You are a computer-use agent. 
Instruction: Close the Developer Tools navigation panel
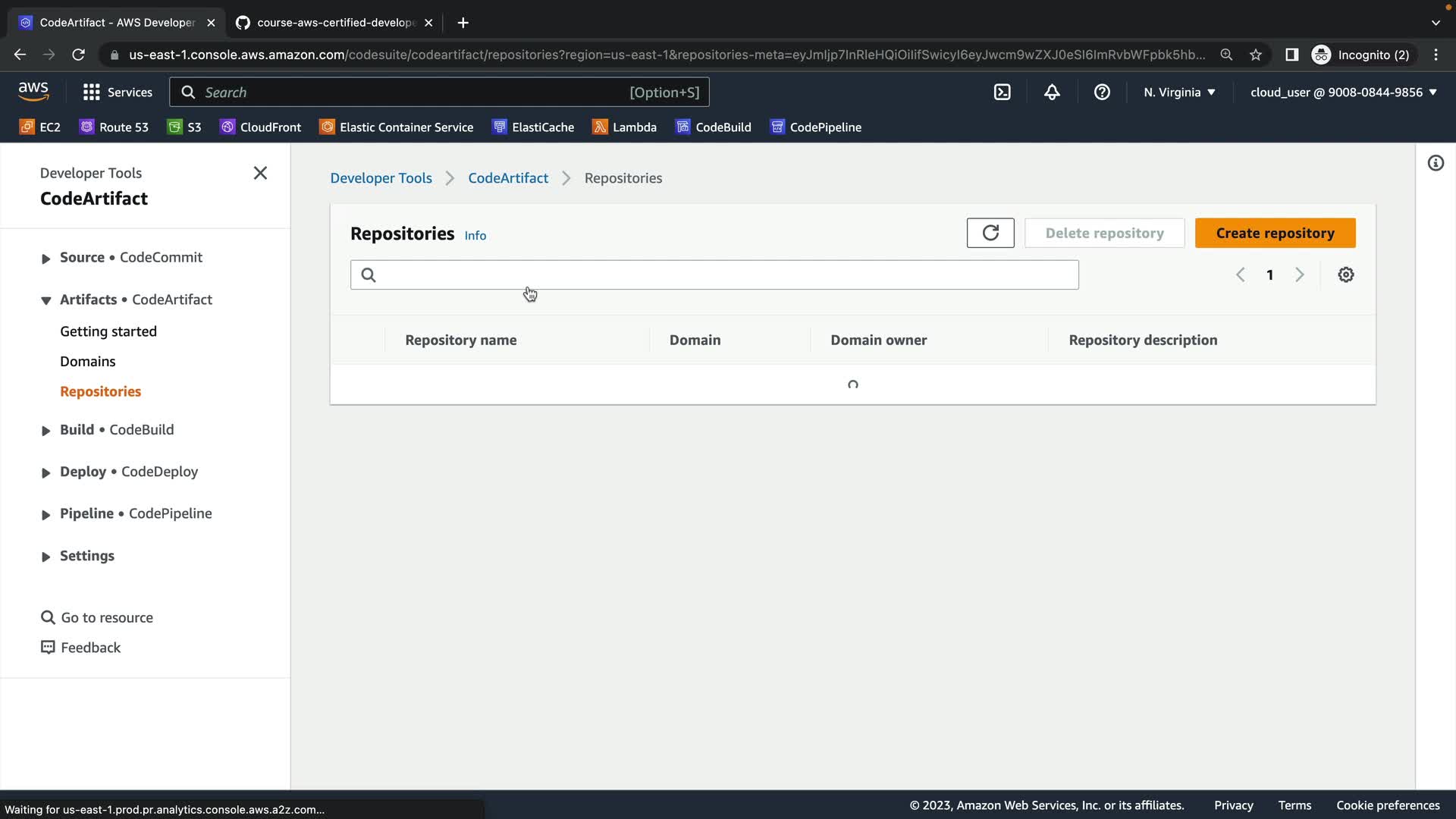[x=260, y=173]
